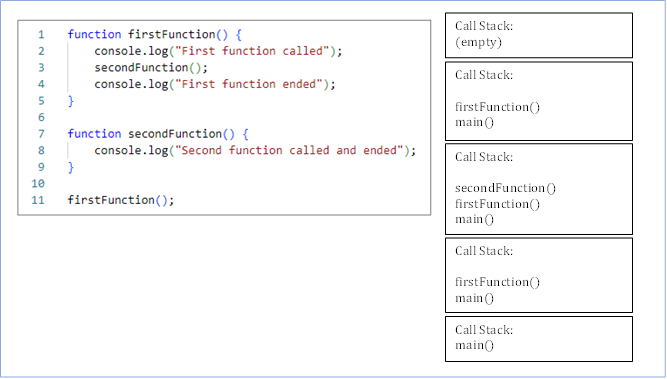
Task: Click 'Call Stack:' heading above 'secondFunction()'
Action: click(484, 157)
